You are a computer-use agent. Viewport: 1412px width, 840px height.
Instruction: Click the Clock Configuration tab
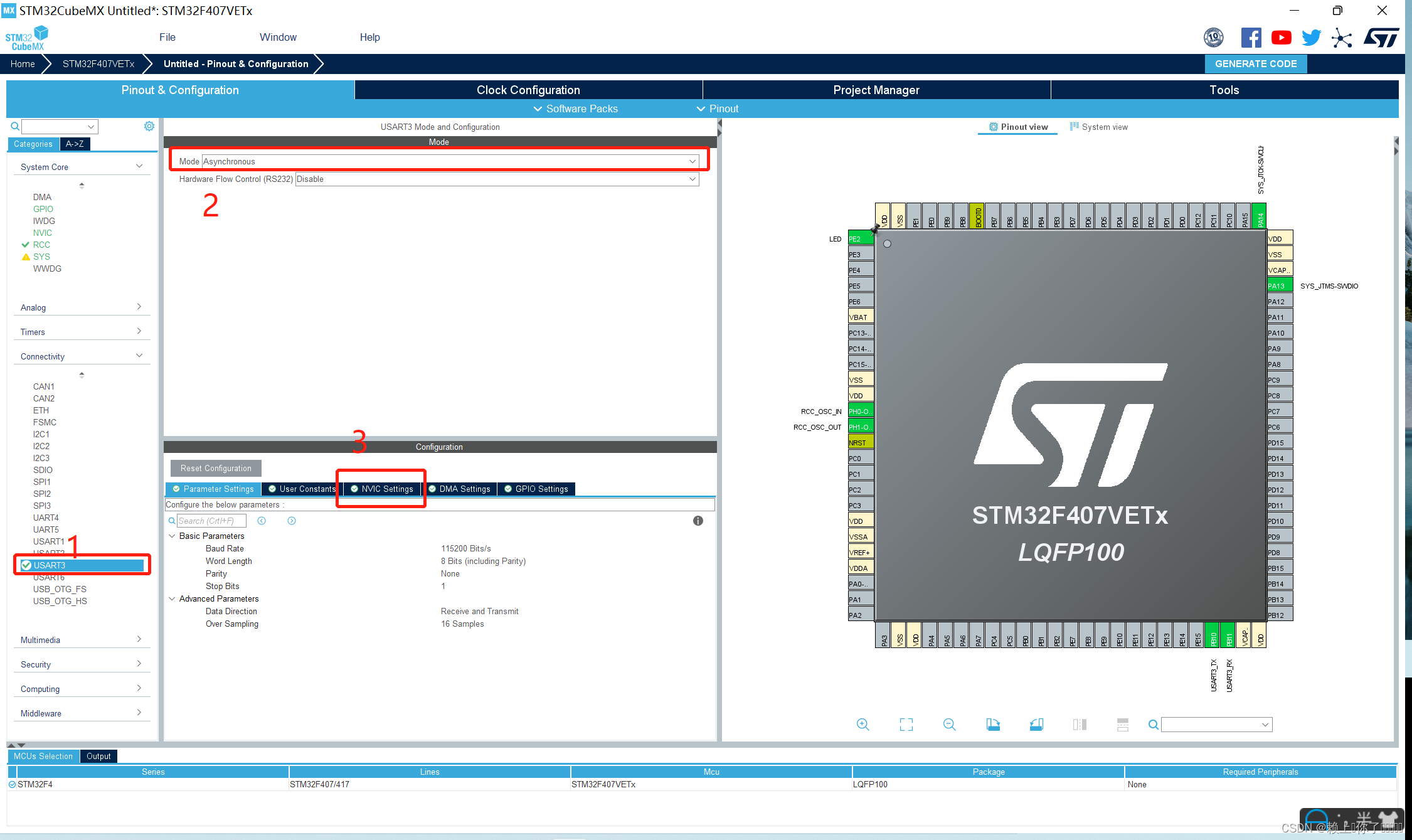pos(527,91)
